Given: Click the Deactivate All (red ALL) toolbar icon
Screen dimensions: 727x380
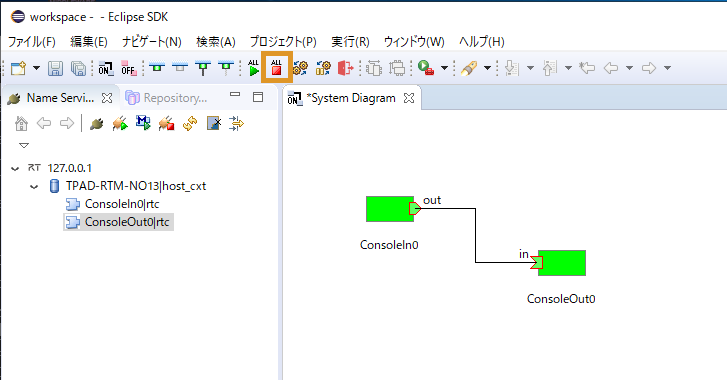Looking at the screenshot, I should 277,68.
